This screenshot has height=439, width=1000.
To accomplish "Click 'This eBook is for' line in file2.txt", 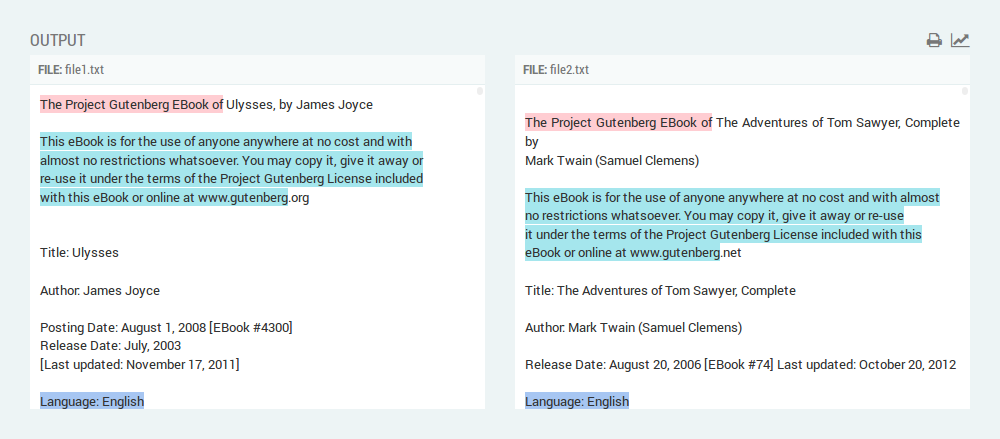I will (732, 197).
